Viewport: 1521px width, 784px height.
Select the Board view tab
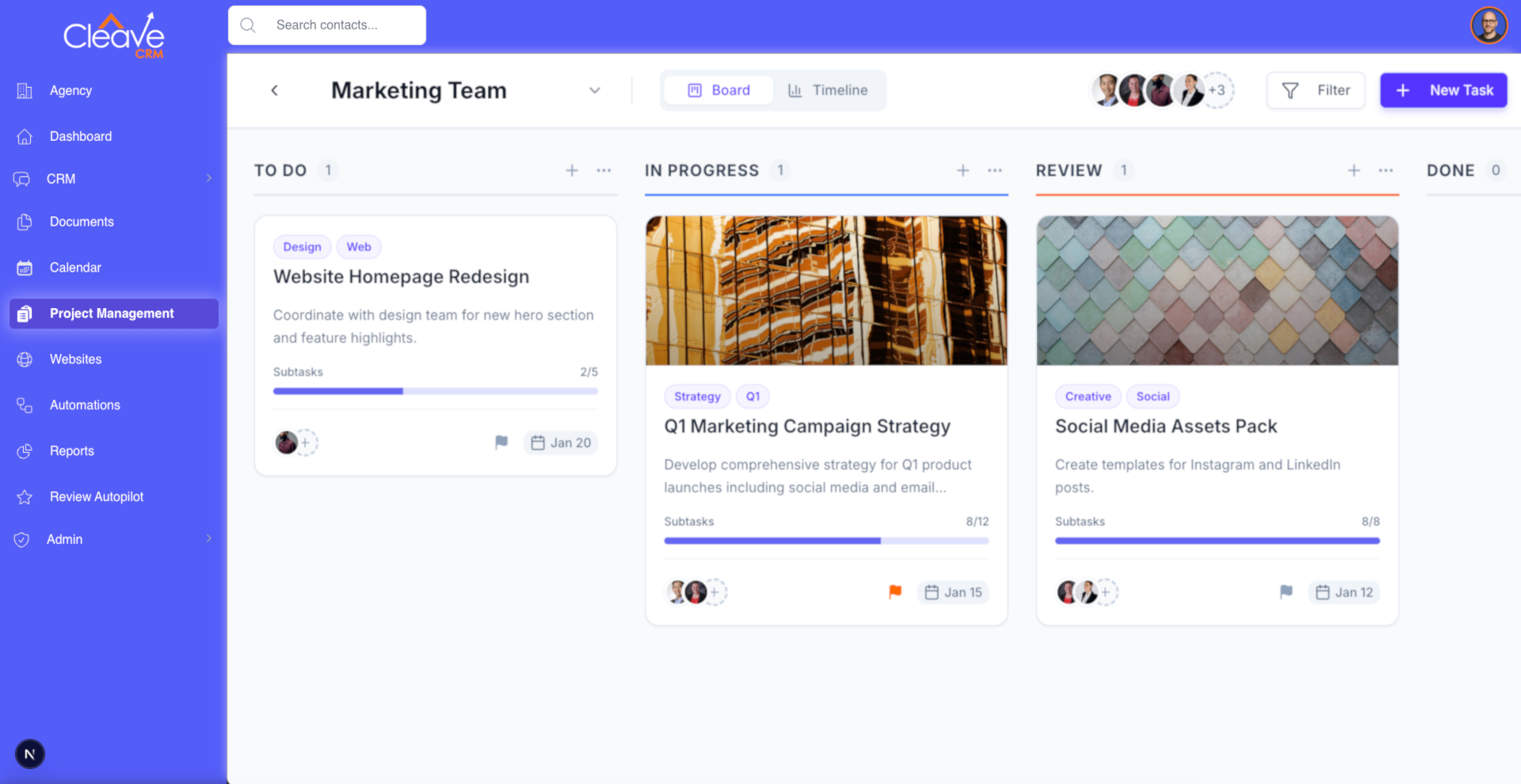719,90
